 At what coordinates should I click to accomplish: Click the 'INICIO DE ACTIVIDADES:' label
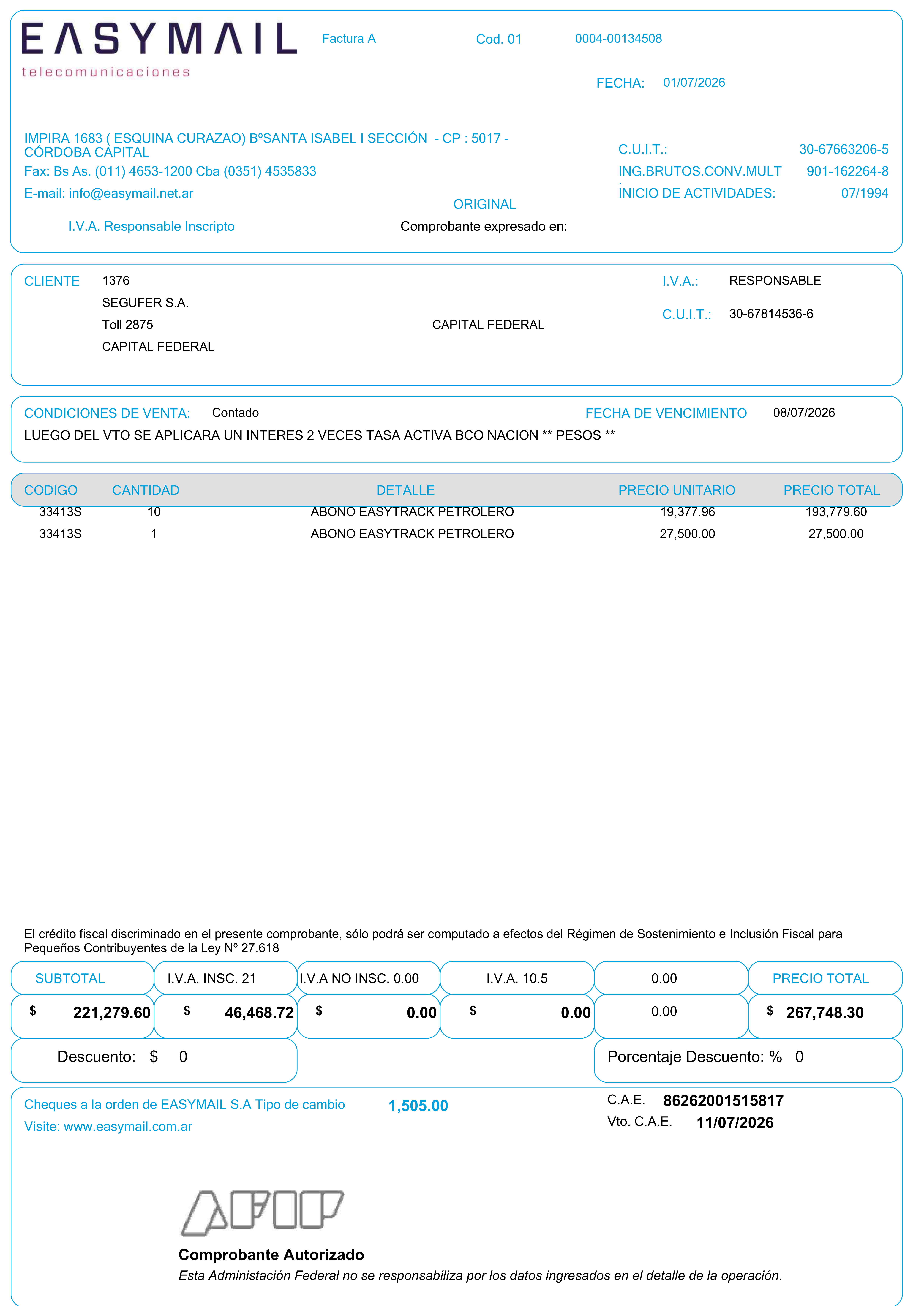tap(697, 193)
